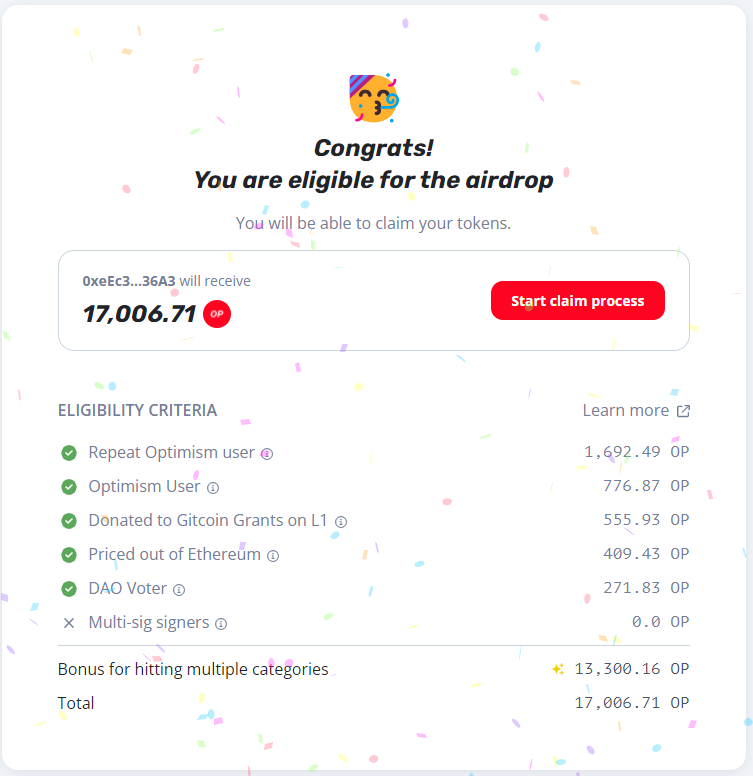Click the Bonus for hitting multiple categories row
This screenshot has width=753, height=776.
374,669
